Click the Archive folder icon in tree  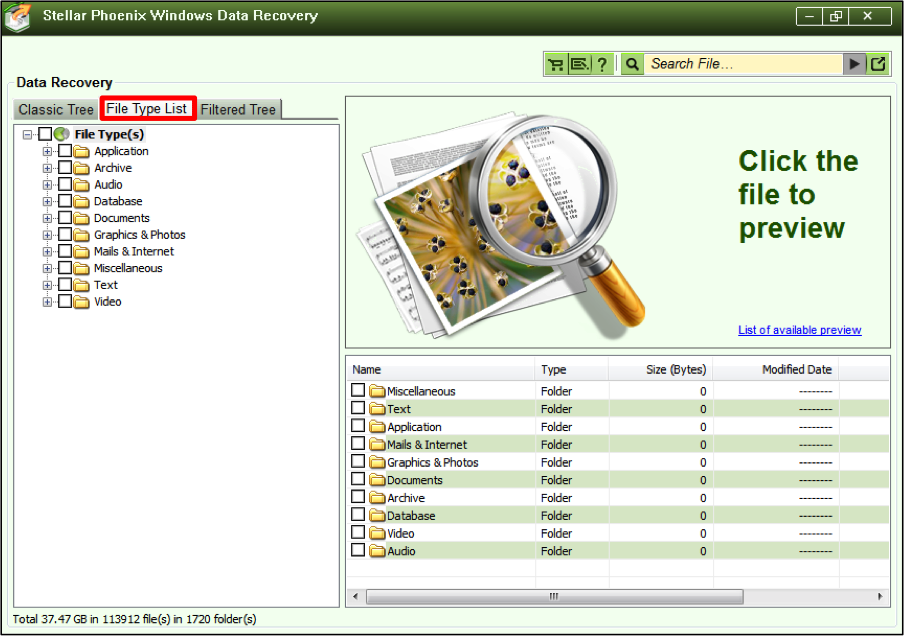point(81,168)
